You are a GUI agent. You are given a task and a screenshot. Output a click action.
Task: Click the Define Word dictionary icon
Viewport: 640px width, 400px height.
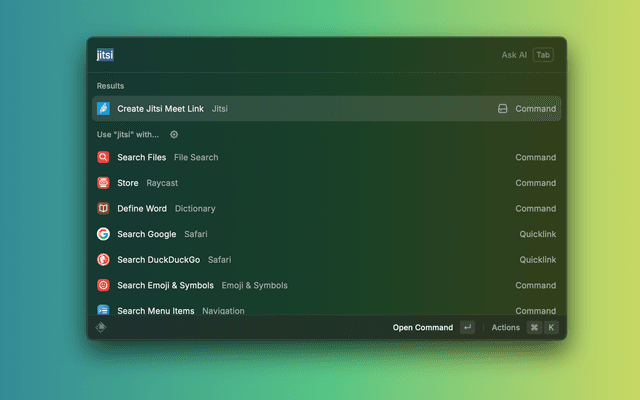[103, 208]
